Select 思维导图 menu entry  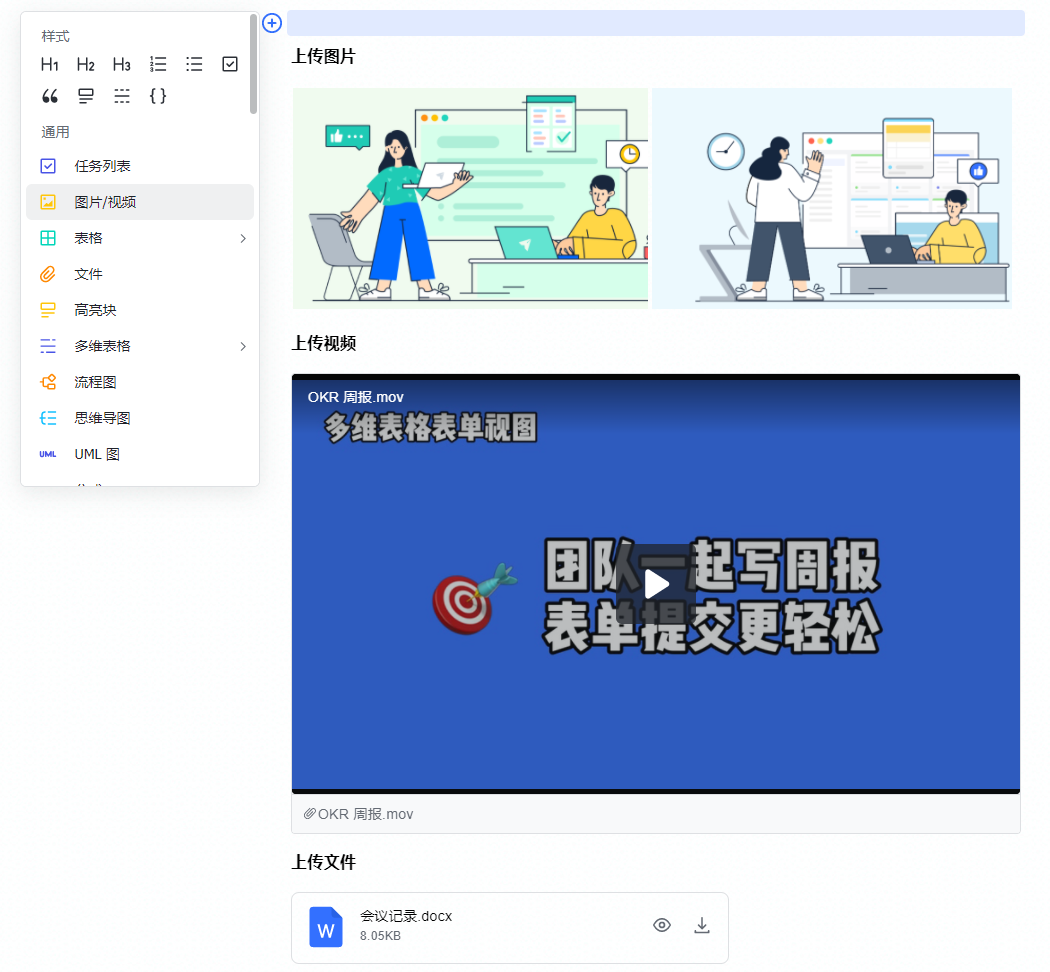[x=140, y=418]
